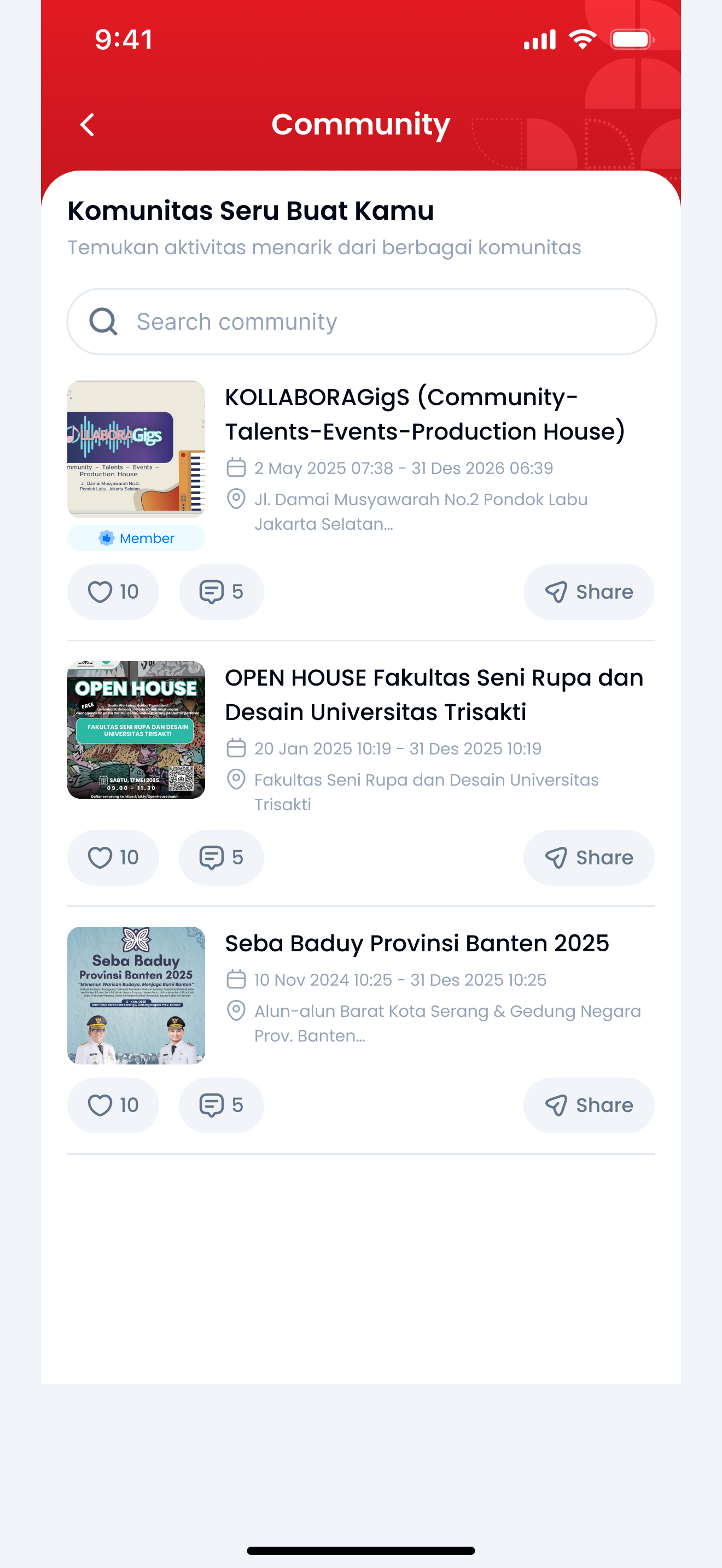
Task: Focus the Search community field
Action: click(362, 321)
